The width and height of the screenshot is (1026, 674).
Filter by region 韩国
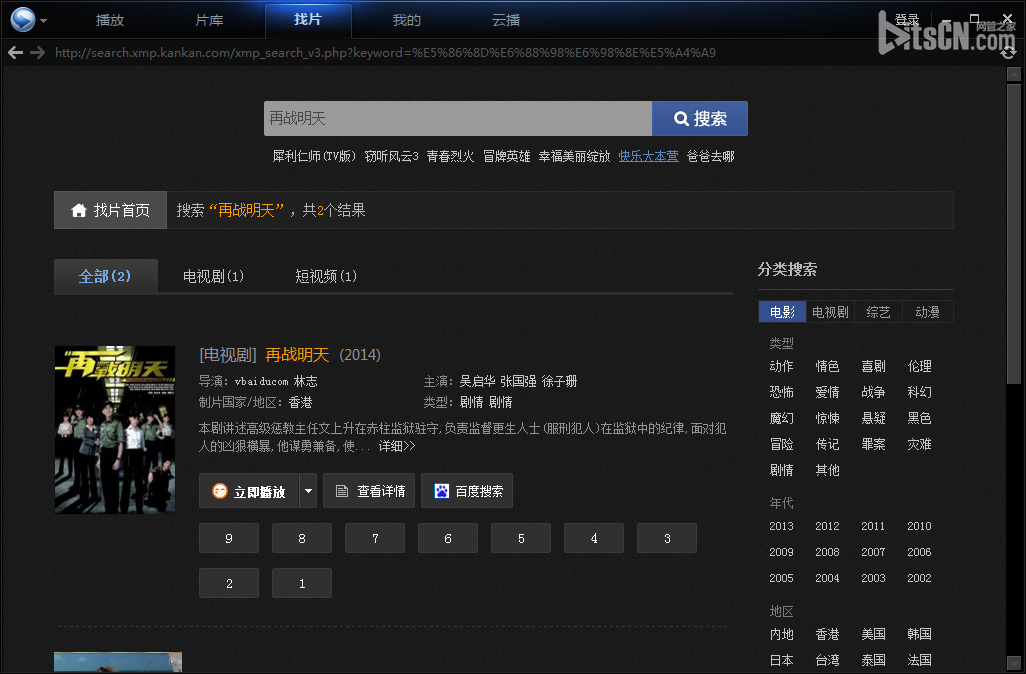919,634
